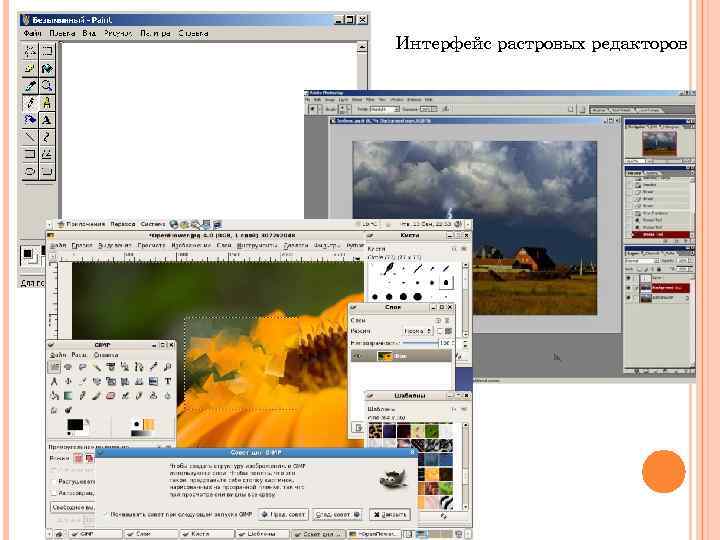Choose the Free select lasso in GIMP toolbox

click(x=82, y=366)
